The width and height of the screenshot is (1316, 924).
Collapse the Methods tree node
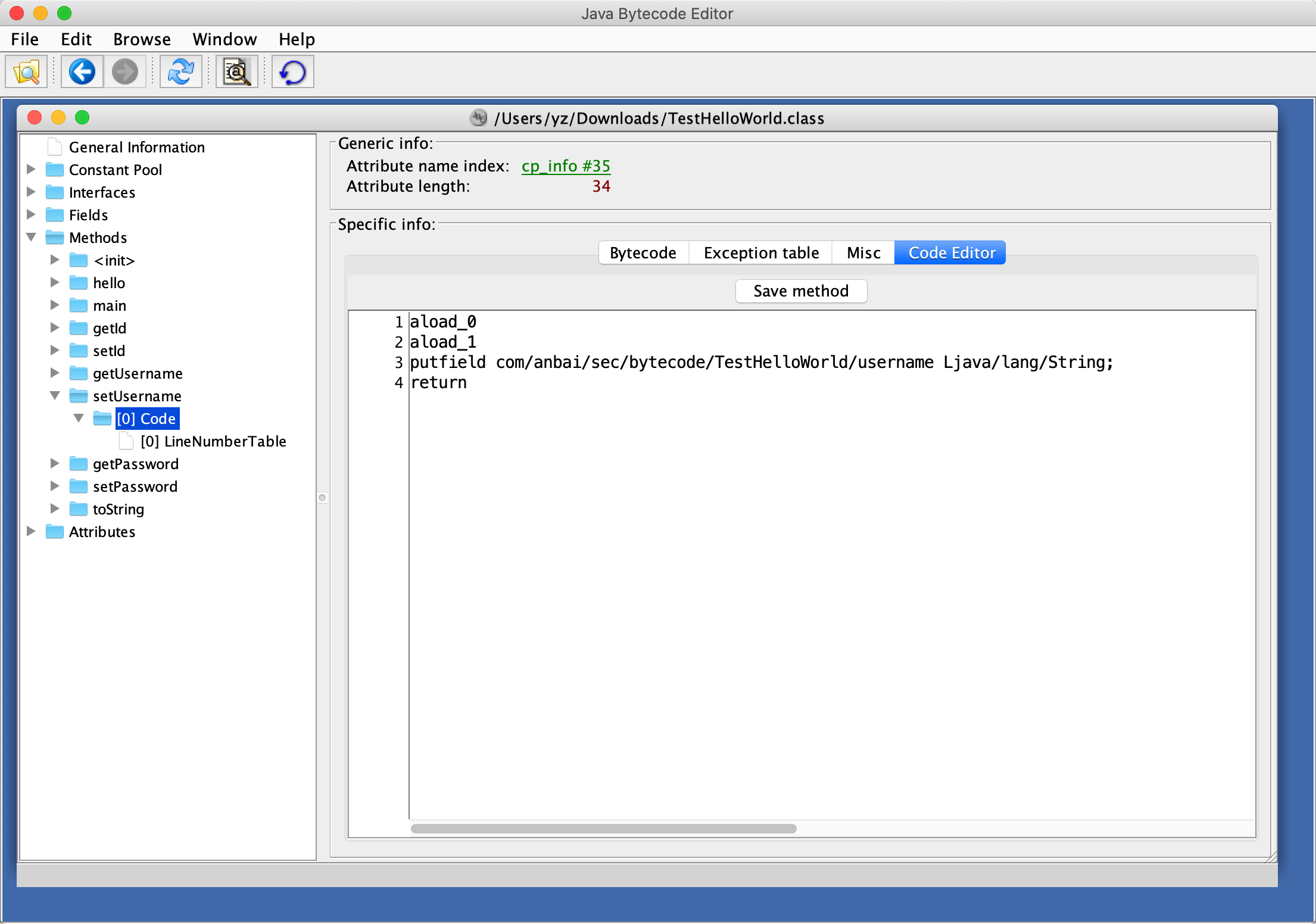(x=32, y=238)
